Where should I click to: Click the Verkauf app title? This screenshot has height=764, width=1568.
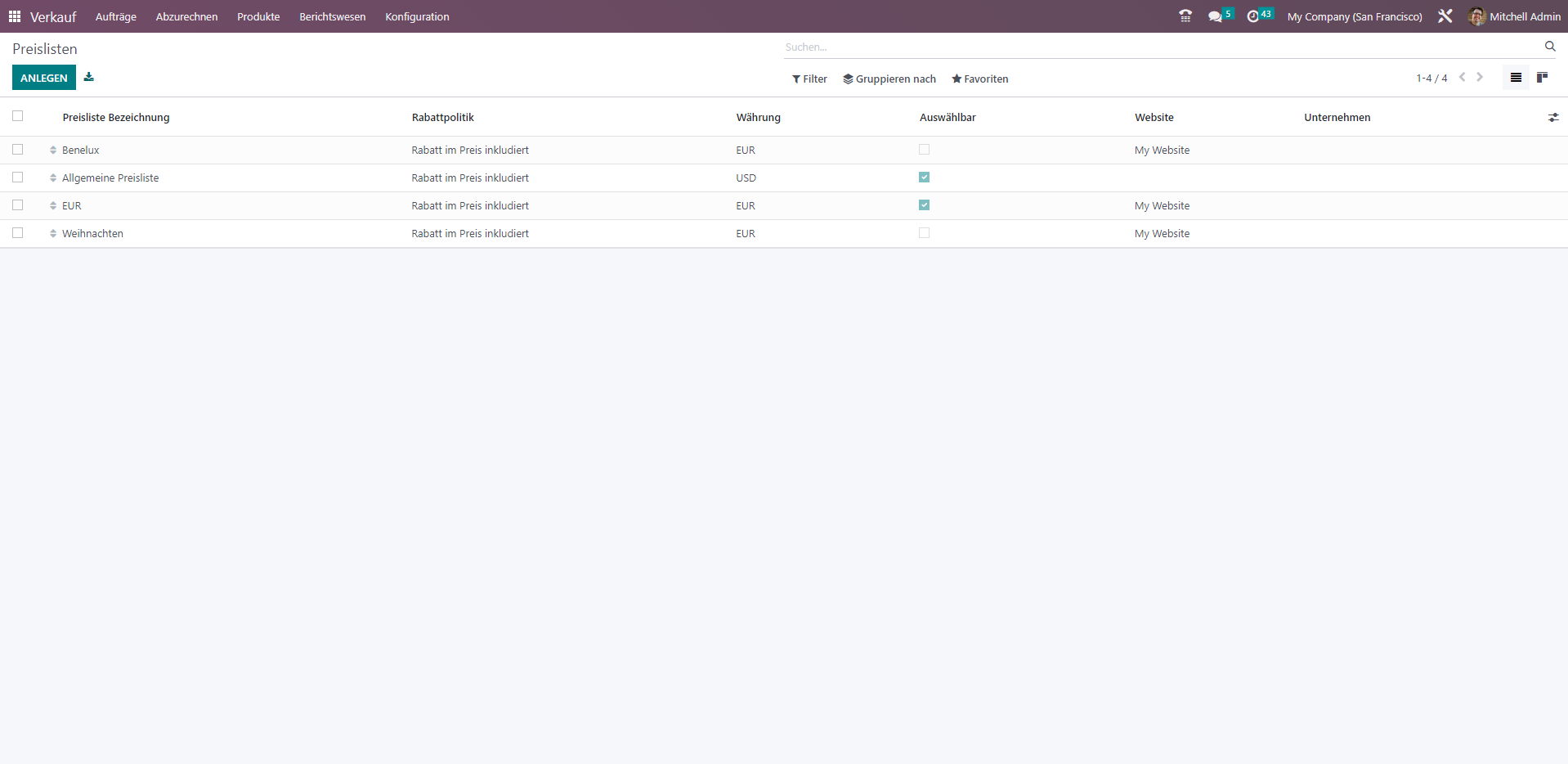[x=53, y=16]
